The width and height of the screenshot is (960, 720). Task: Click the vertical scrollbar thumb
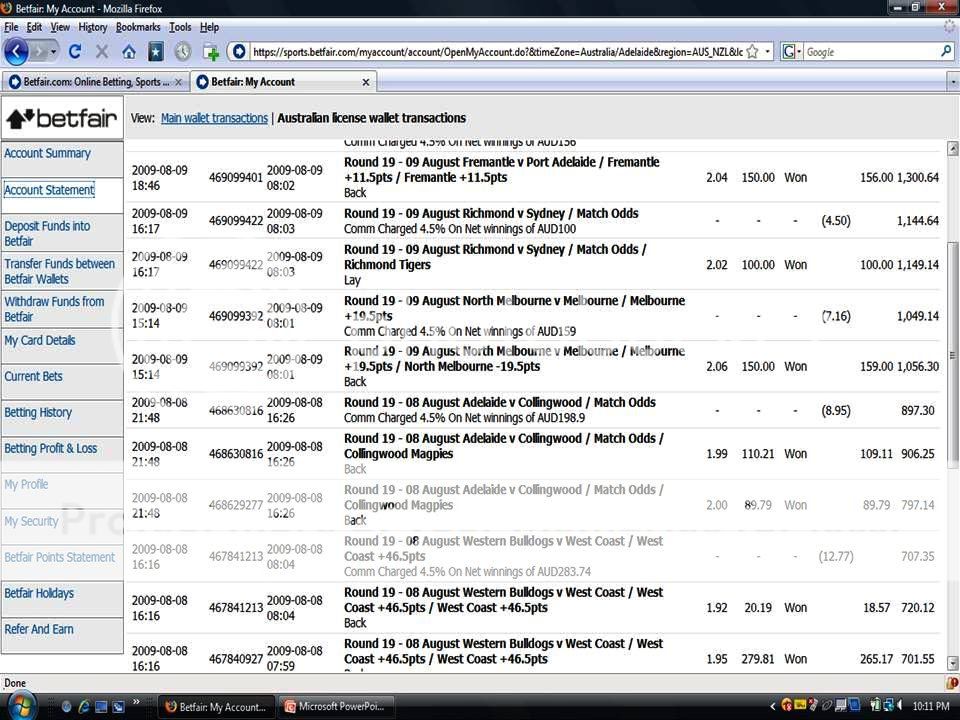click(x=953, y=355)
